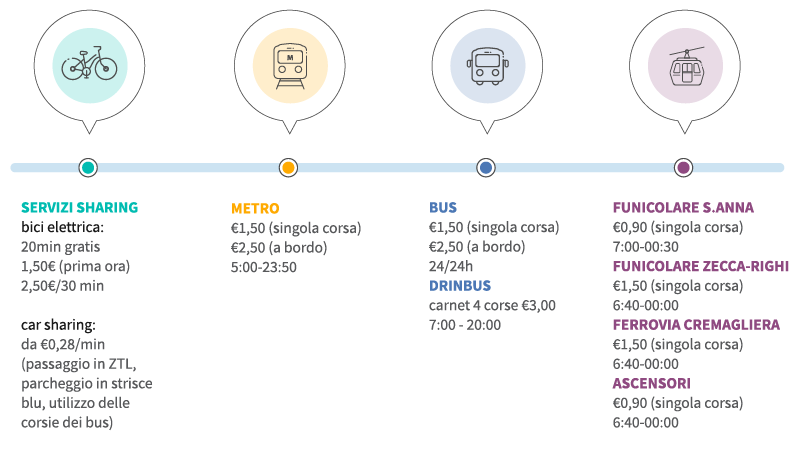Click the bicycle sharing icon
801x454 pixels.
(x=89, y=65)
